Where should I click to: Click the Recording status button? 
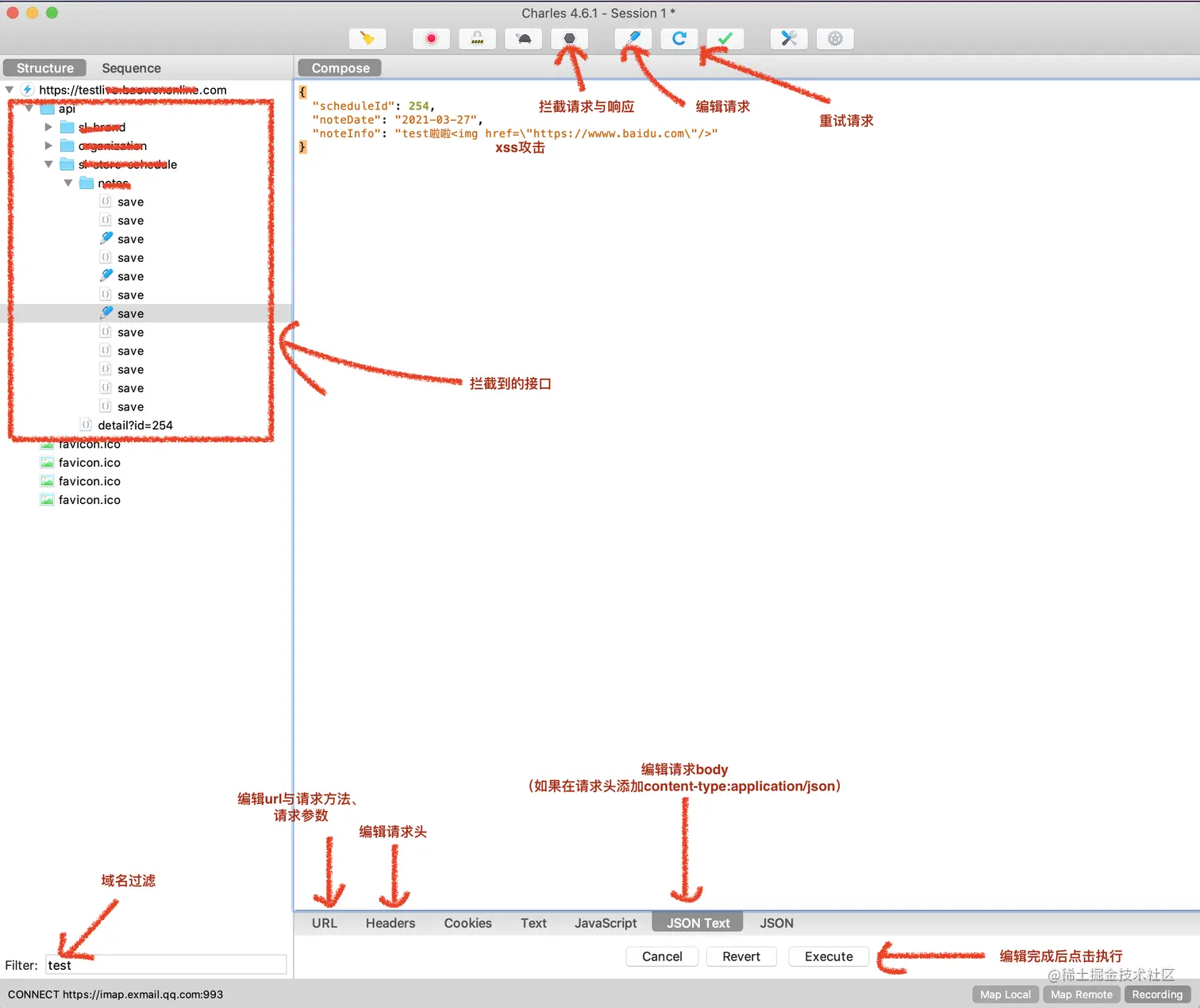(1157, 995)
